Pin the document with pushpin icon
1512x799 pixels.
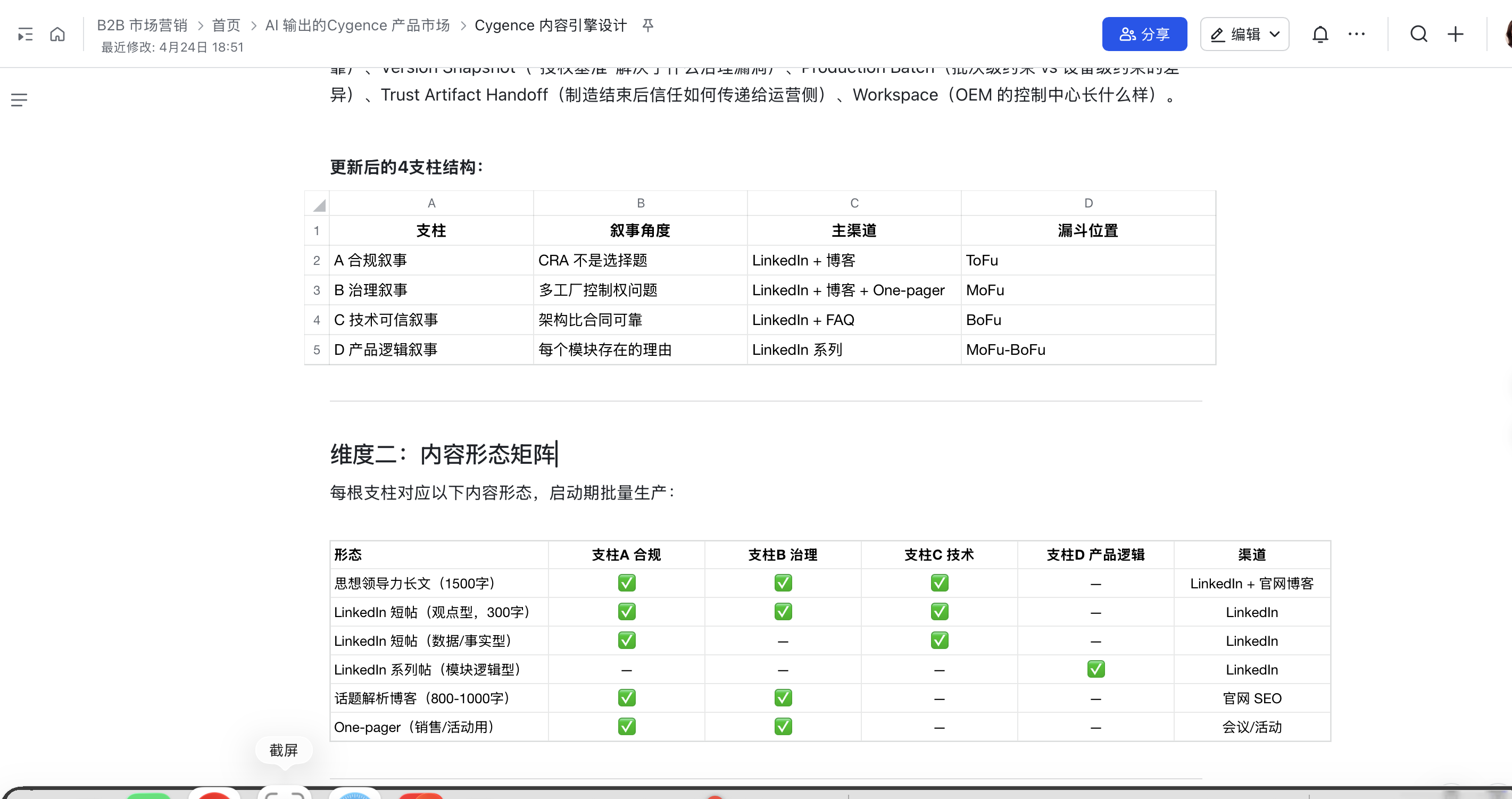tap(648, 25)
